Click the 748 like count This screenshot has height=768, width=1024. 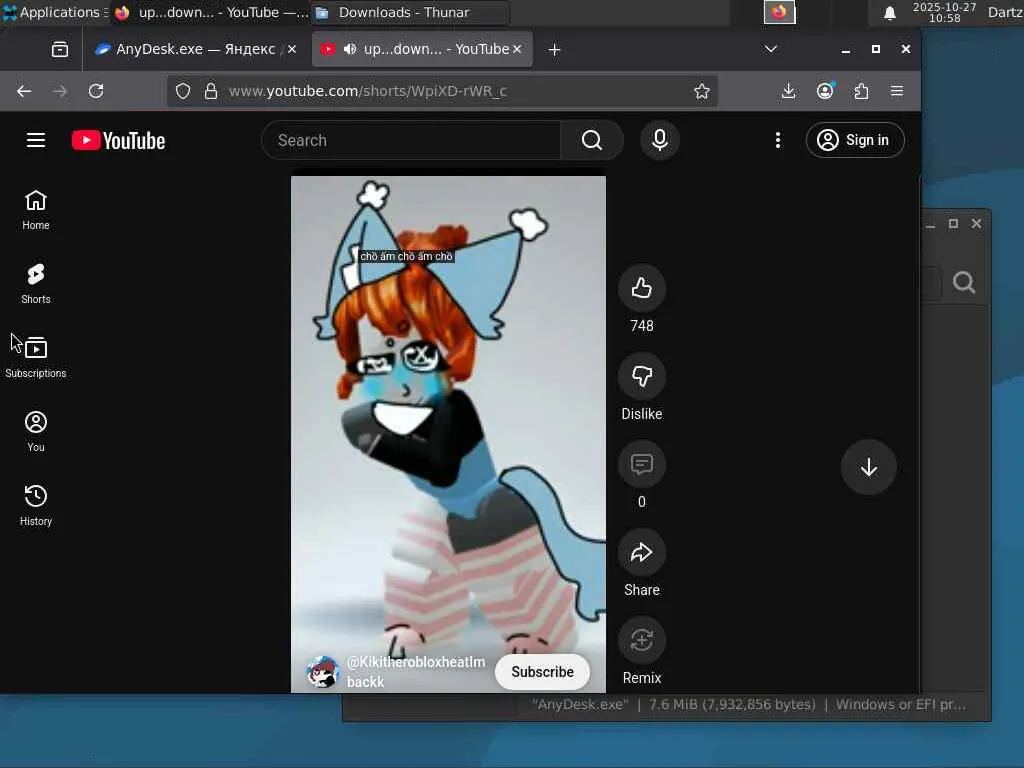(641, 326)
